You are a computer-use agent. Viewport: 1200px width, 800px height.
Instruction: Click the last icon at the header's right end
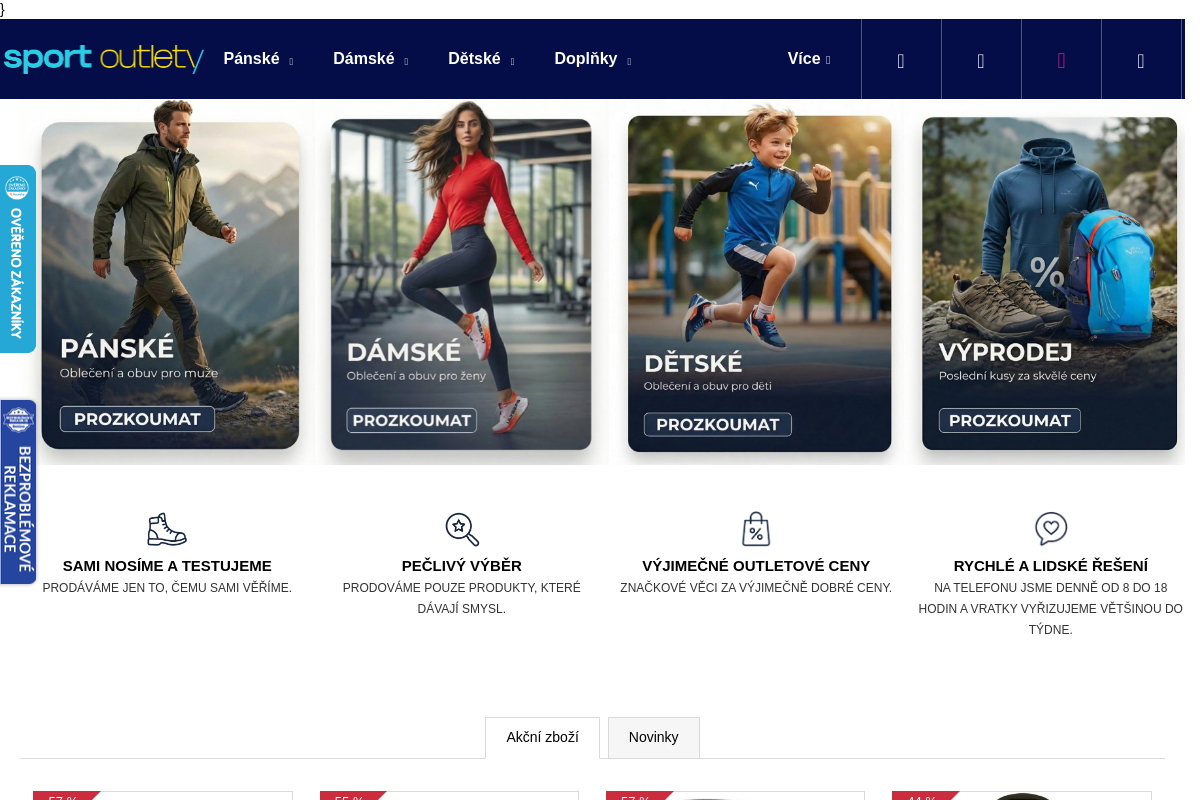pos(1141,60)
